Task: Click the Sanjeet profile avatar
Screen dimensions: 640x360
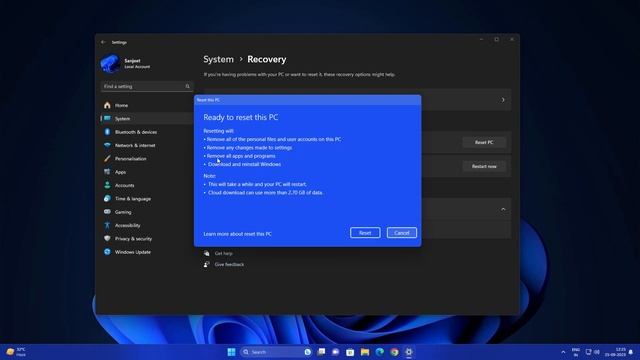Action: tap(110, 64)
